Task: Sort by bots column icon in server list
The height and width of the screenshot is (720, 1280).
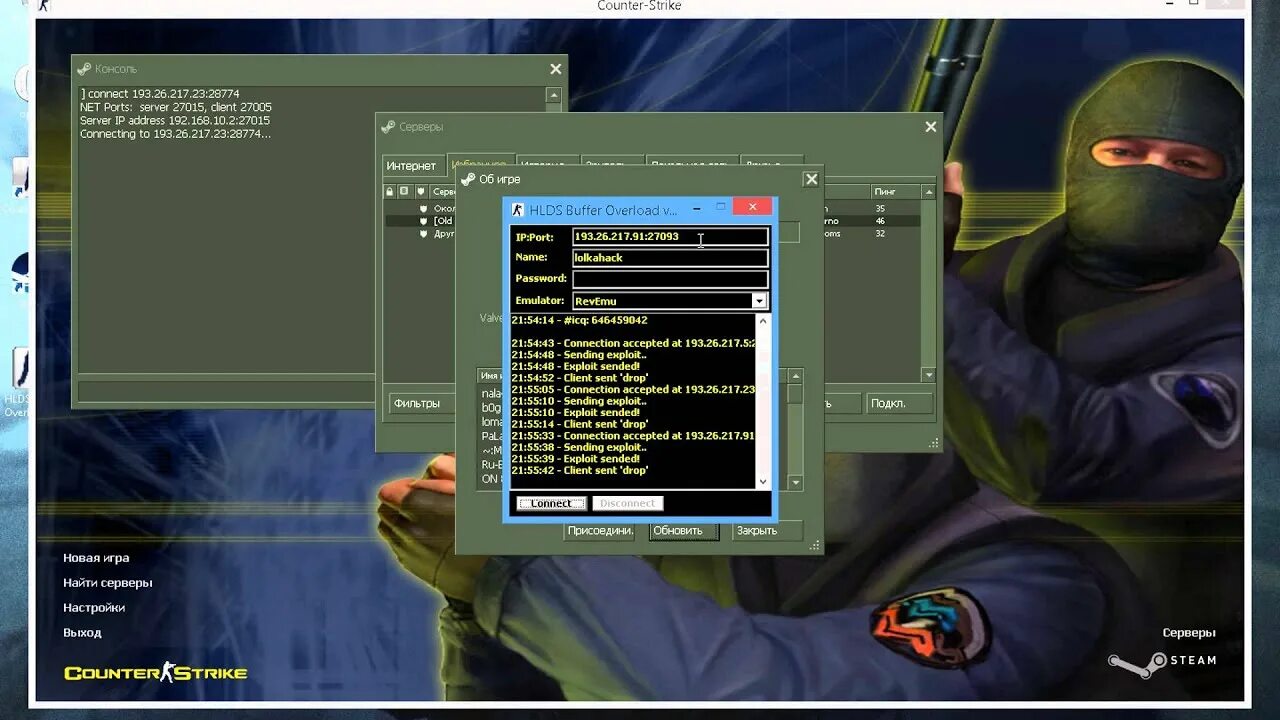Action: 404,191
